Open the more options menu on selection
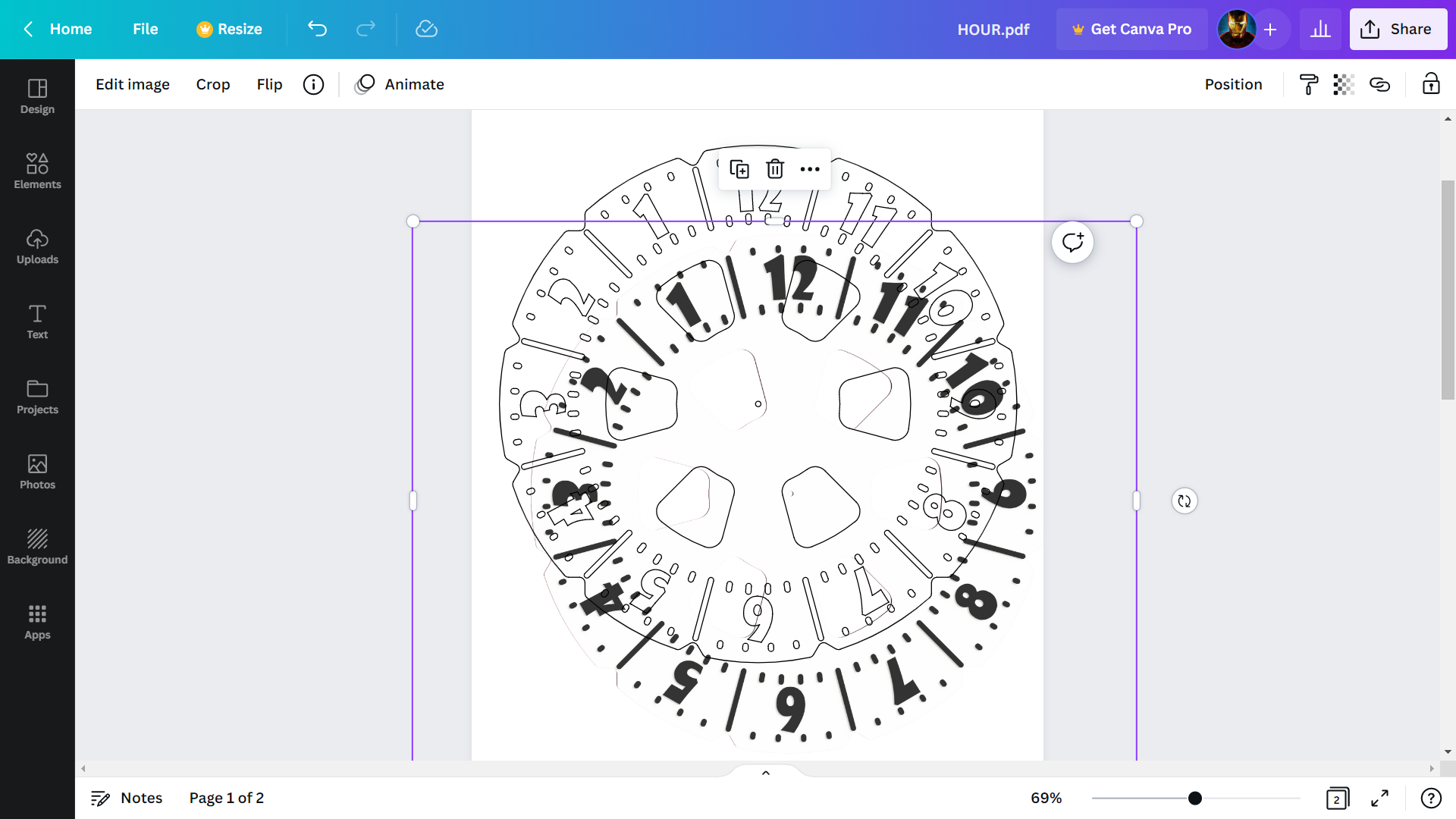The width and height of the screenshot is (1456, 819). (x=809, y=169)
